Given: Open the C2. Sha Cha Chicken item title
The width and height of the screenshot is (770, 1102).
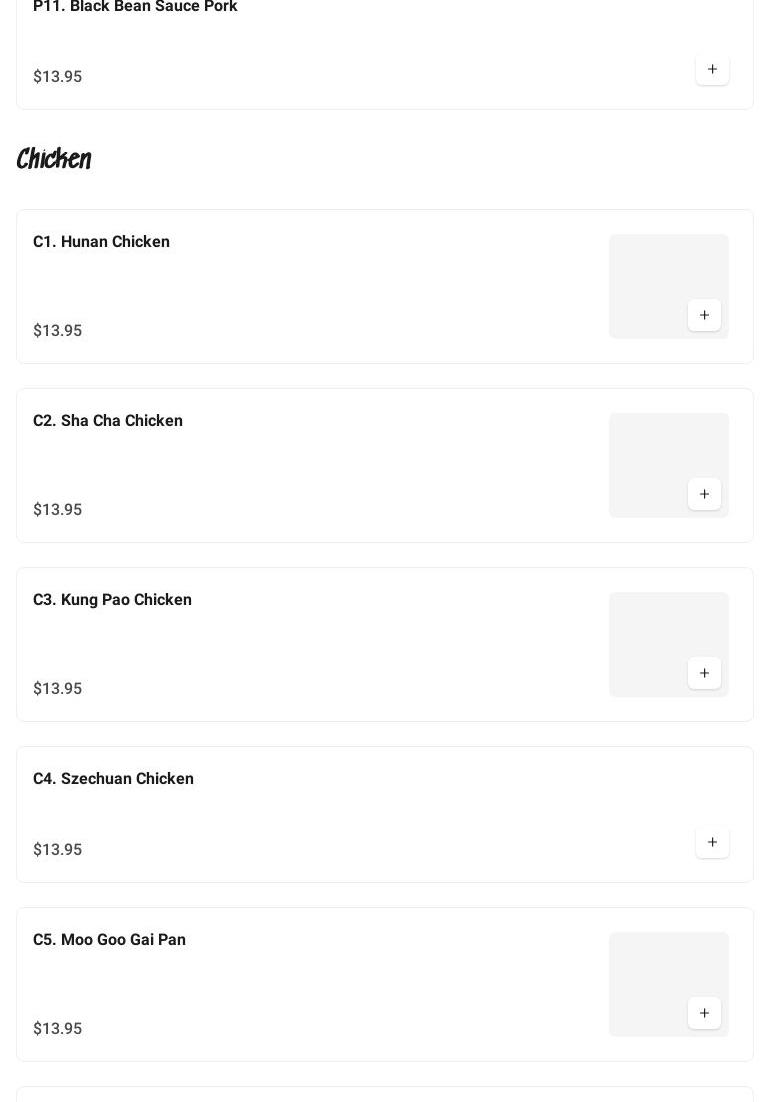Looking at the screenshot, I should [107, 421].
